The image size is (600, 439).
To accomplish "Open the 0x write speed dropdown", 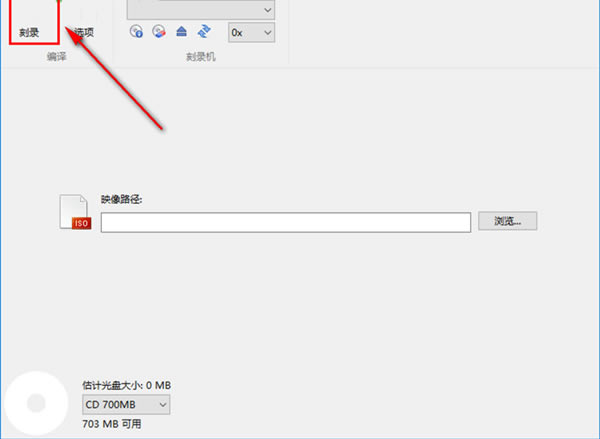I will (x=250, y=33).
